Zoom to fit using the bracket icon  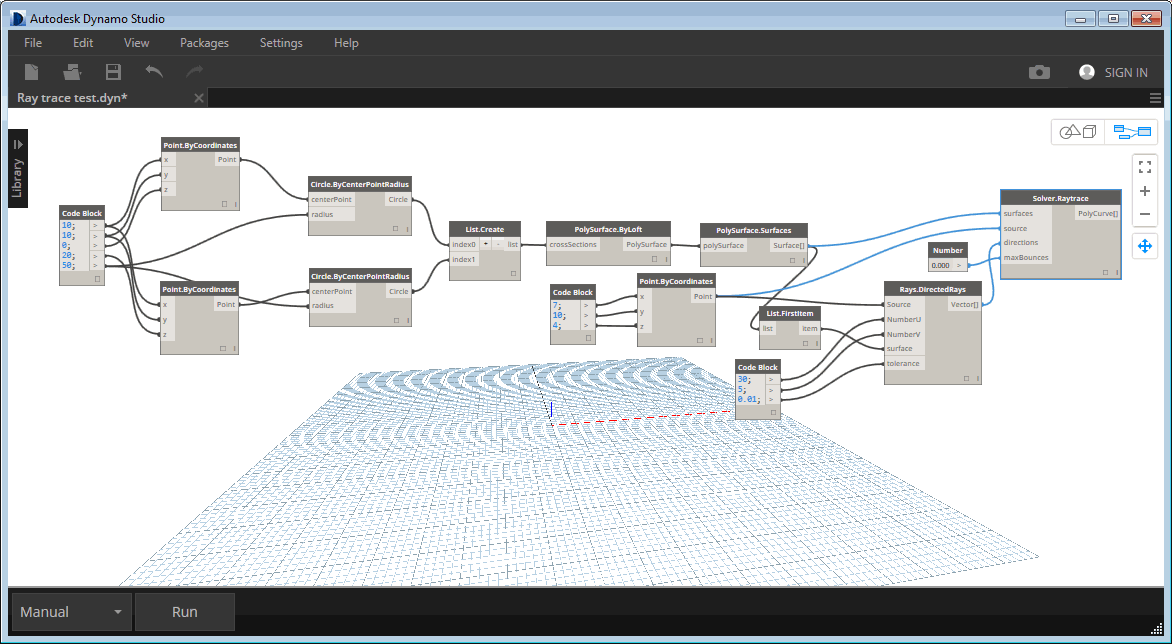(1144, 167)
